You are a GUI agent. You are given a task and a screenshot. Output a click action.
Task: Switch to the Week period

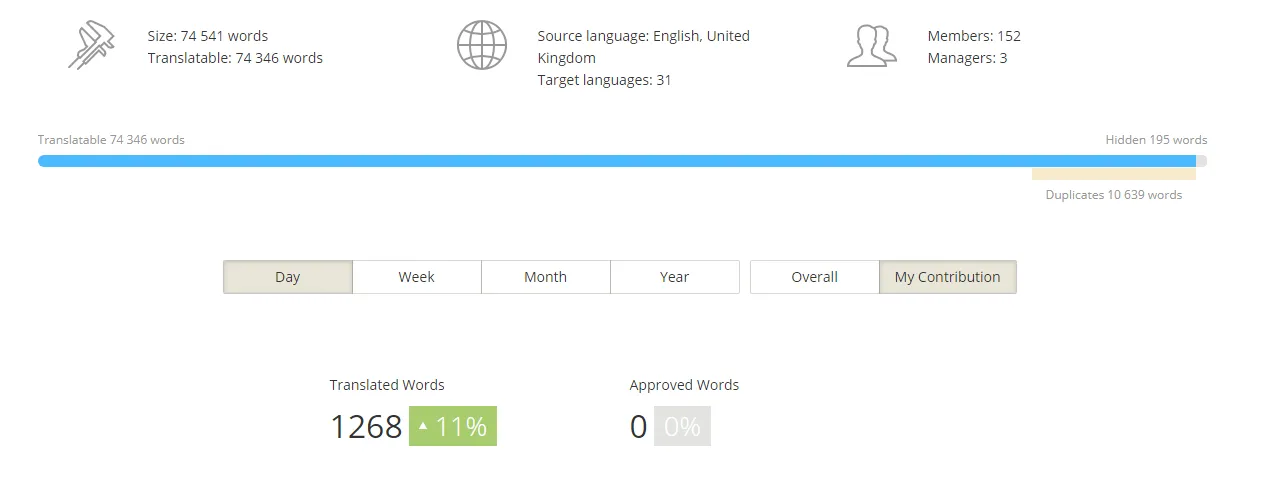pyautogui.click(x=417, y=277)
